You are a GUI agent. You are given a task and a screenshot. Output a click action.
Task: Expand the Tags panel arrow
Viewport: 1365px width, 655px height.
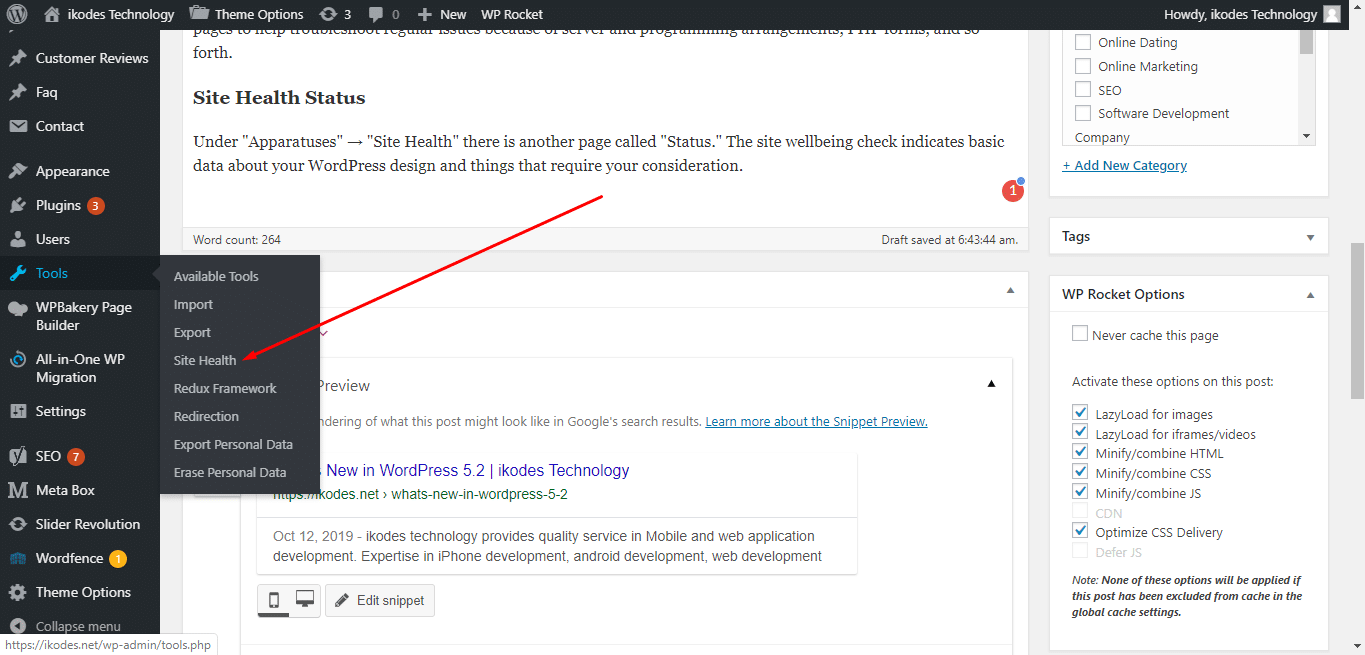pyautogui.click(x=1310, y=237)
